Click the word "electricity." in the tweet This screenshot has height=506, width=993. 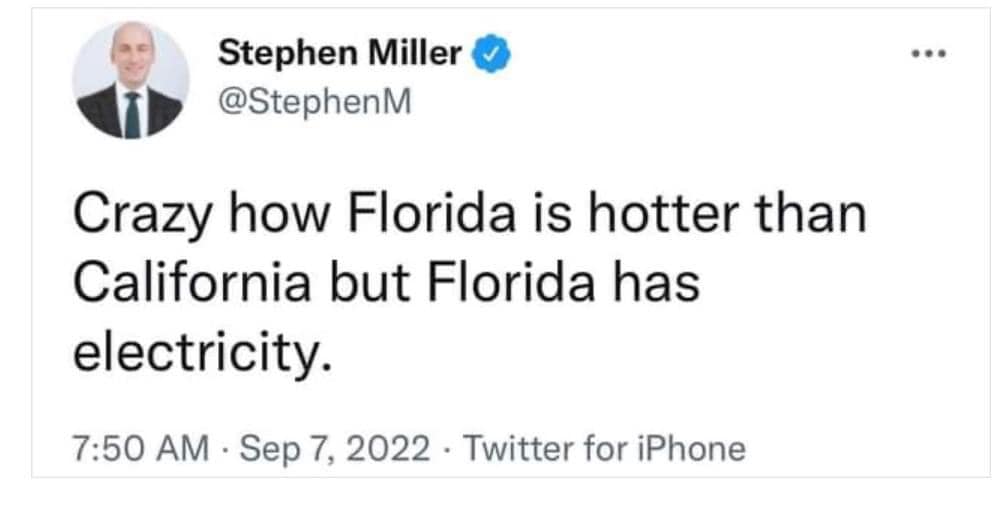click(200, 351)
